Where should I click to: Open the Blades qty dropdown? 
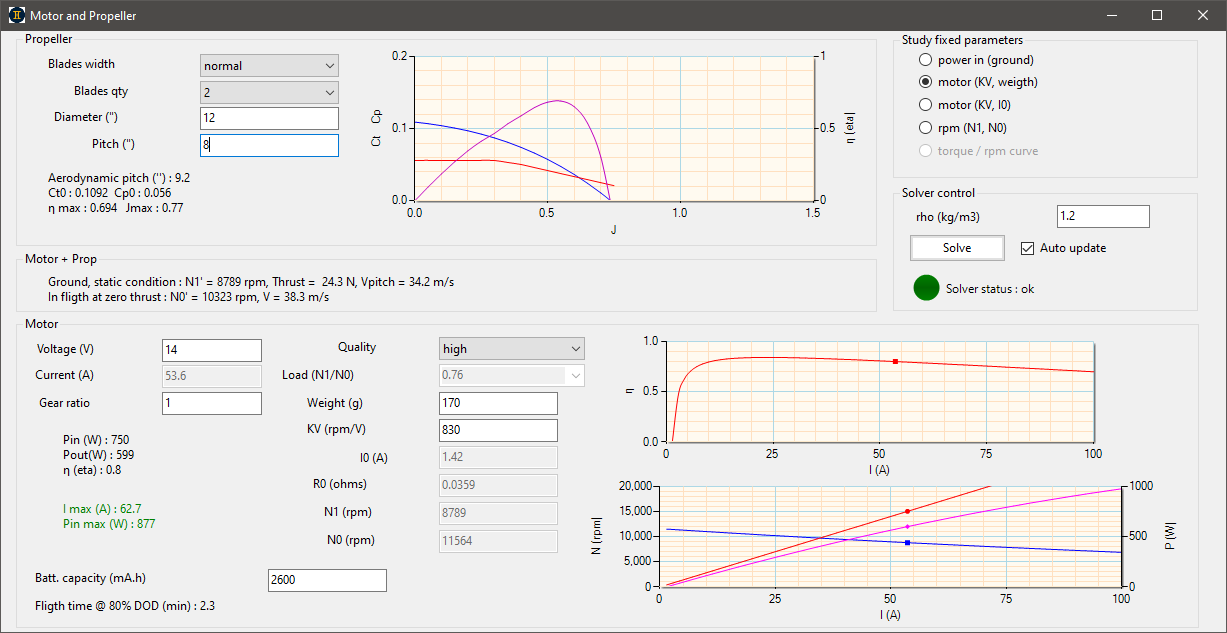(269, 92)
